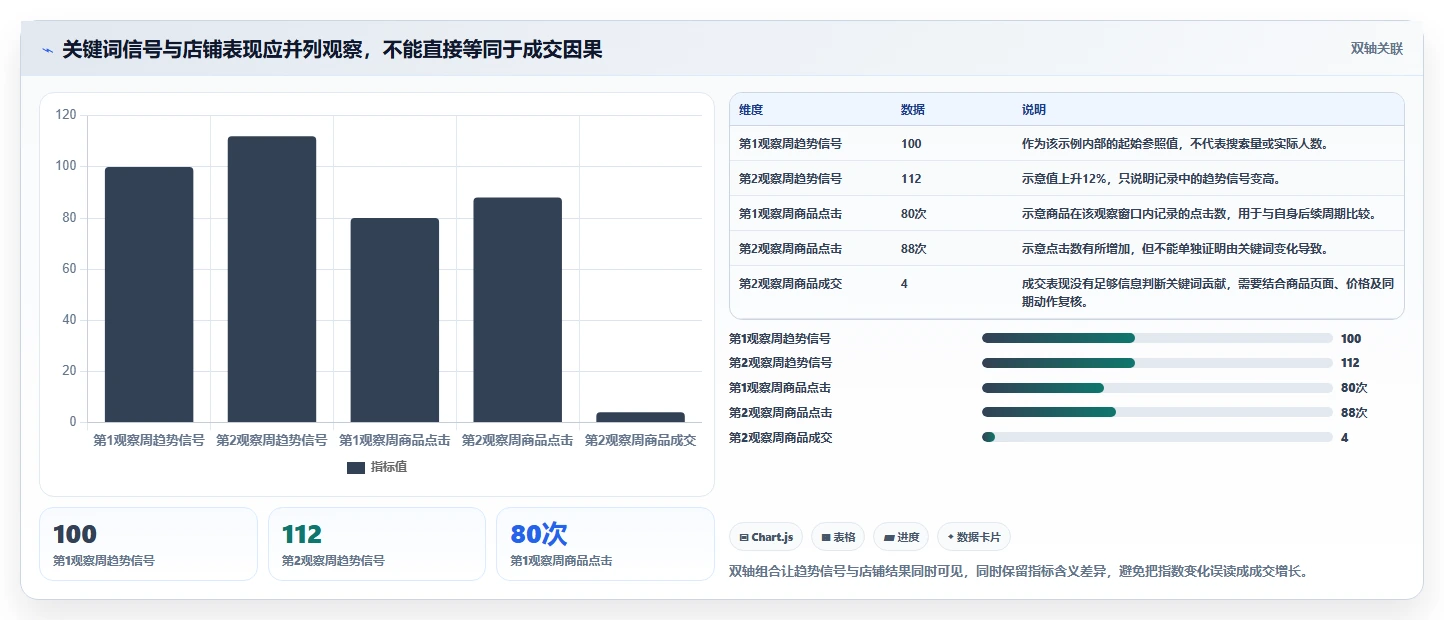Select table cell 第2观察周商品点击

[790, 249]
